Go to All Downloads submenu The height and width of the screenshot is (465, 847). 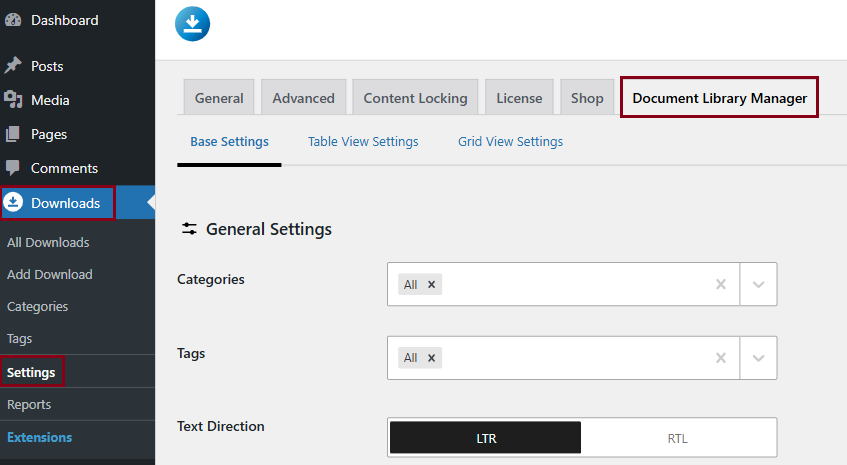(x=48, y=242)
